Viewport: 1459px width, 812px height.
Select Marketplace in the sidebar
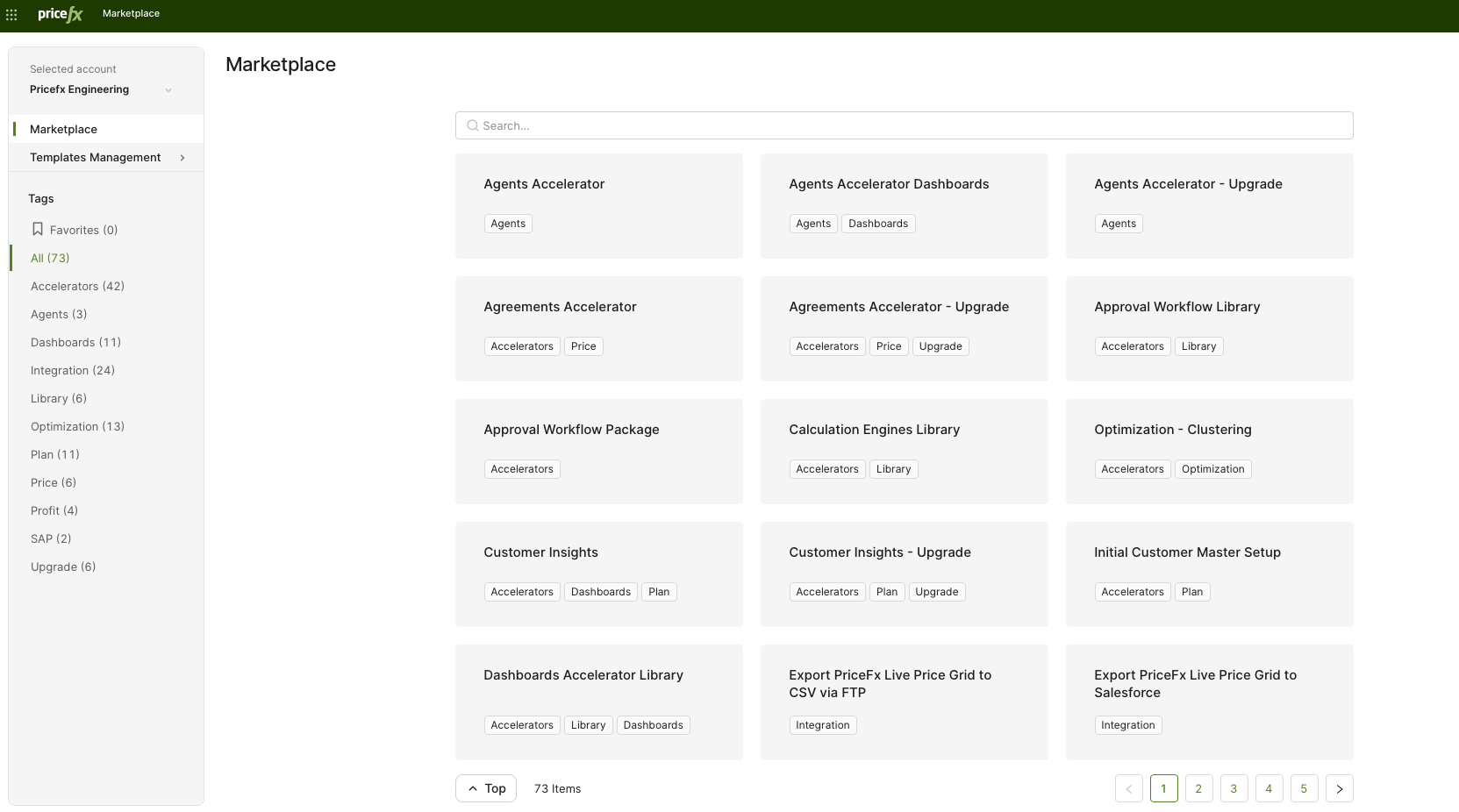click(106, 129)
